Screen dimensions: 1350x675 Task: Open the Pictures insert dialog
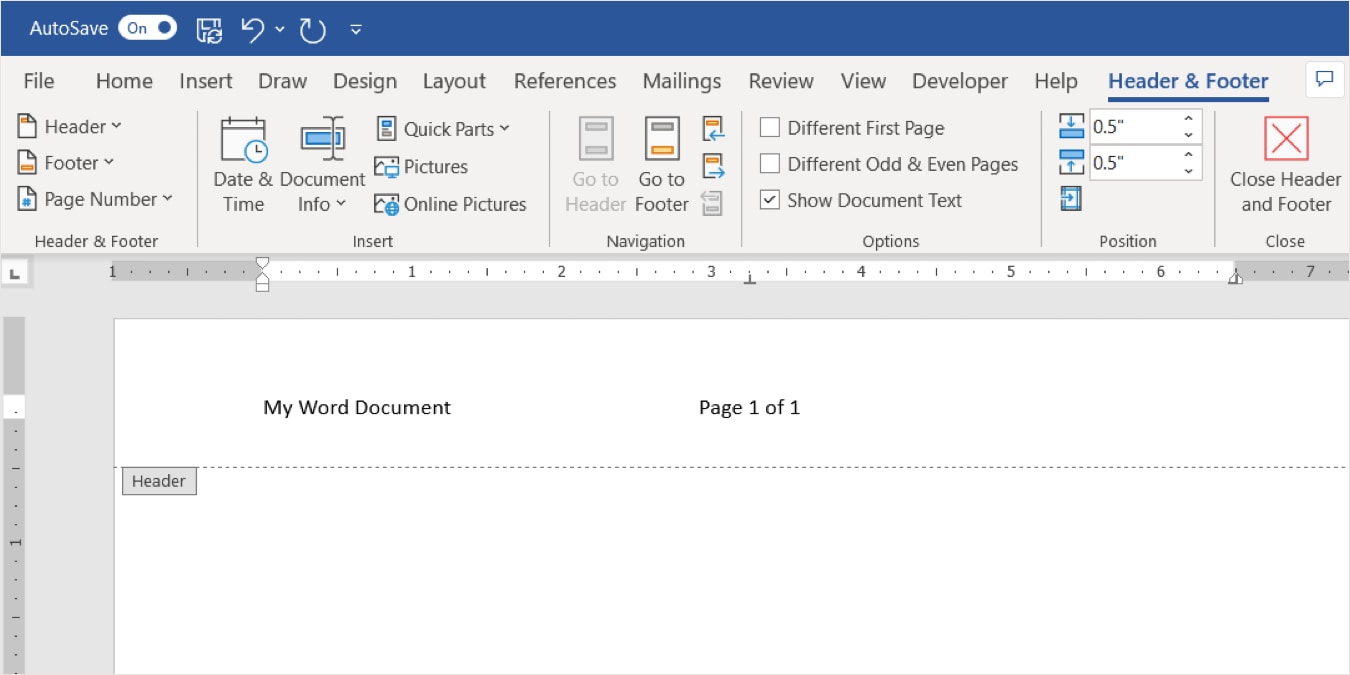click(x=425, y=166)
